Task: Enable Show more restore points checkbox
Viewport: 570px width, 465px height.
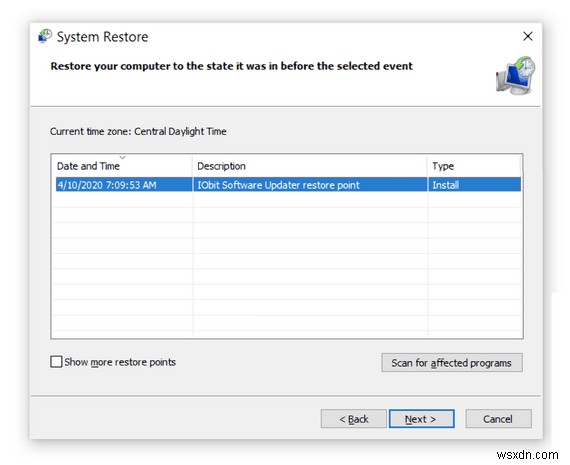Action: [x=56, y=362]
